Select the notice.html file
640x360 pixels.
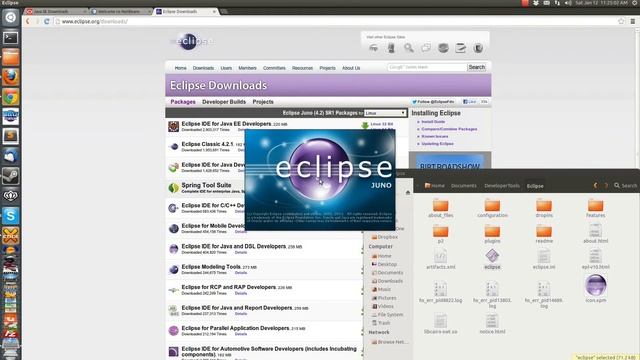[492, 324]
